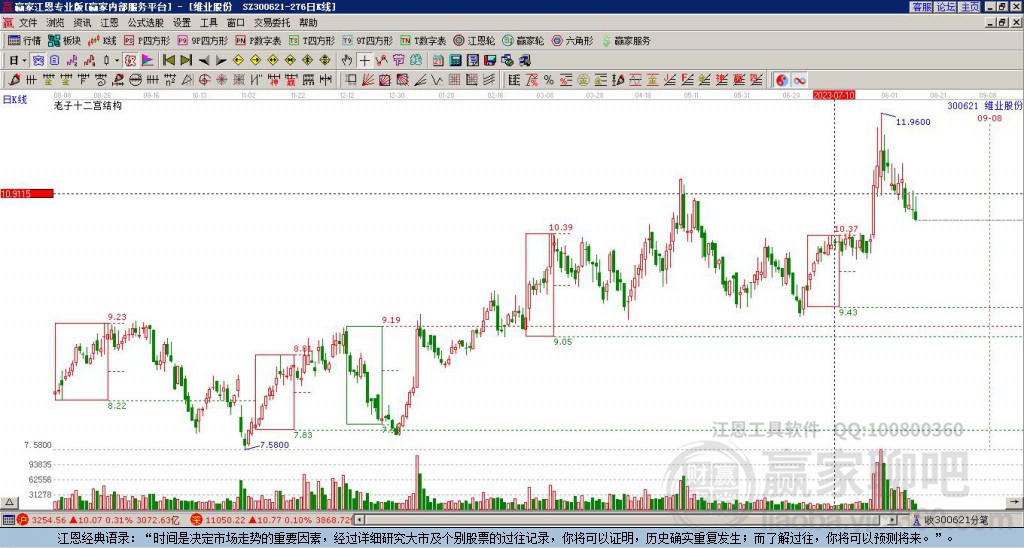Toggle the 权 ex-rights button
This screenshot has height=548, width=1024.
[130, 61]
